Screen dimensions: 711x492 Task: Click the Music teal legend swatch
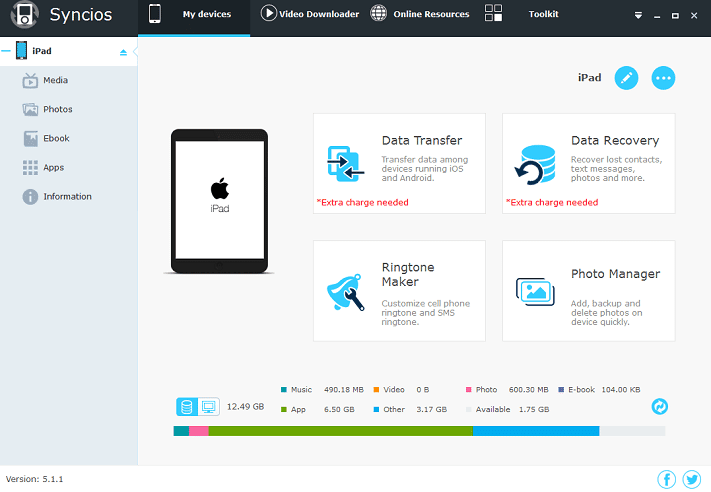coord(284,390)
